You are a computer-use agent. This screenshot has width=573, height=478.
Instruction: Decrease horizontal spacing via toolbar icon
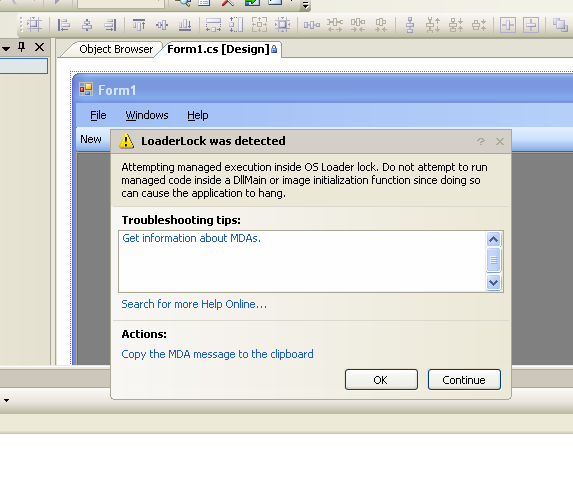[x=358, y=25]
